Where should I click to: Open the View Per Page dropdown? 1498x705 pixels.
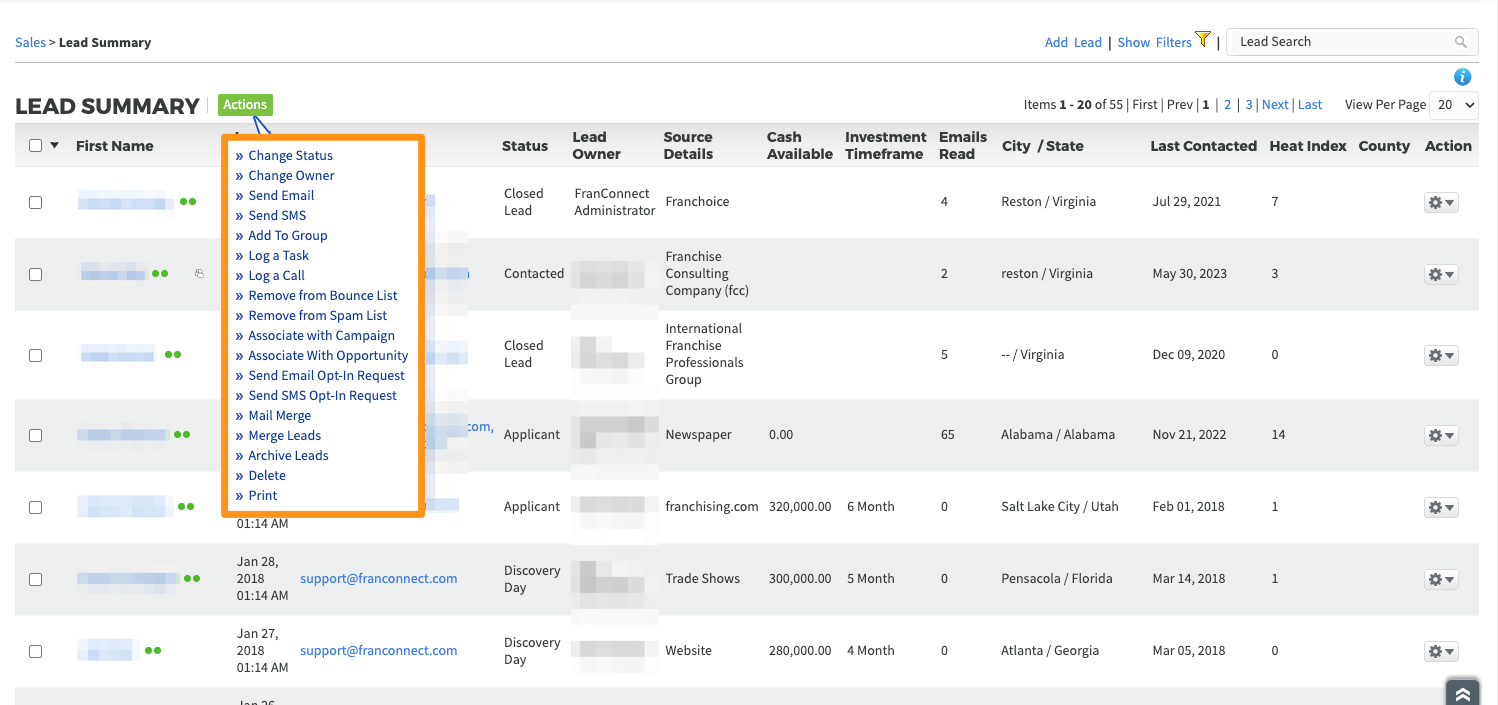point(1454,105)
